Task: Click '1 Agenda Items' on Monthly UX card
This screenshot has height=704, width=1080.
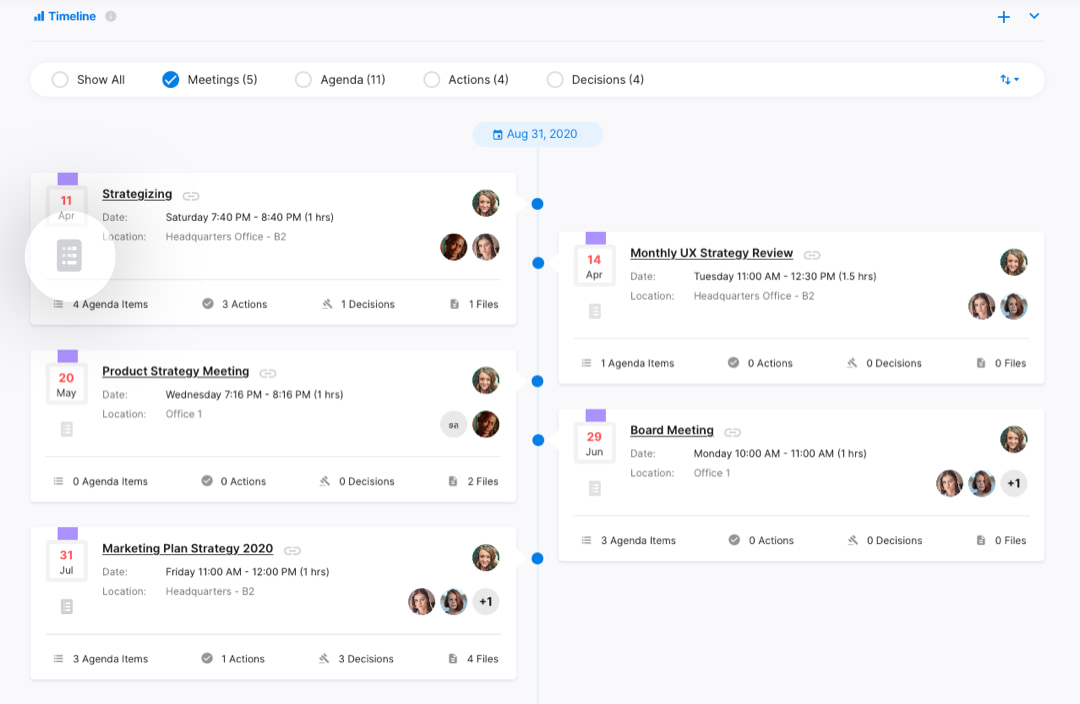Action: pos(637,364)
